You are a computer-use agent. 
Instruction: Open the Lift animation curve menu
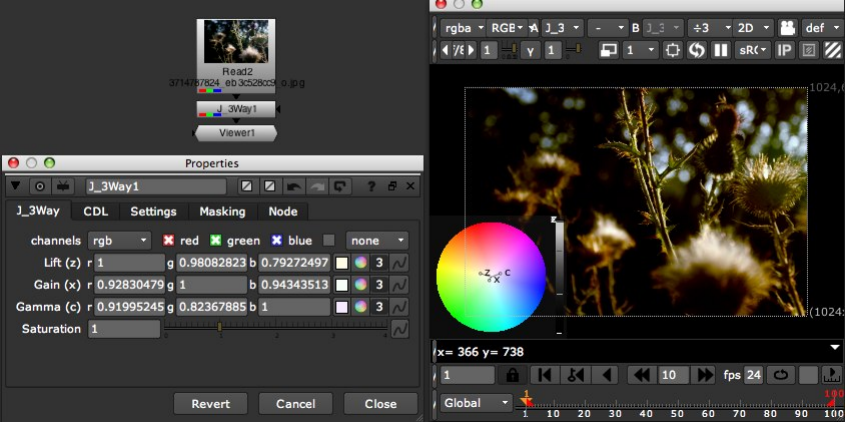click(x=399, y=263)
